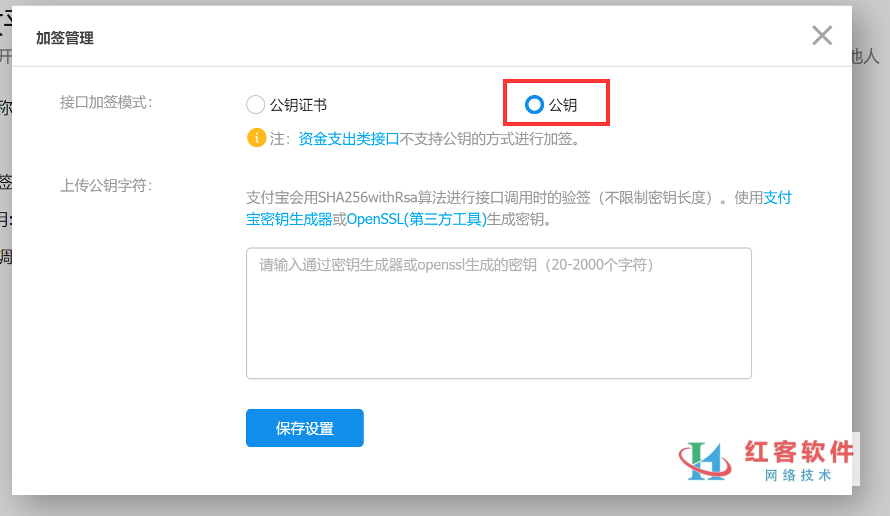890x516 pixels.
Task: Open the OpenSSL(第三方工具) link
Action: click(x=417, y=219)
